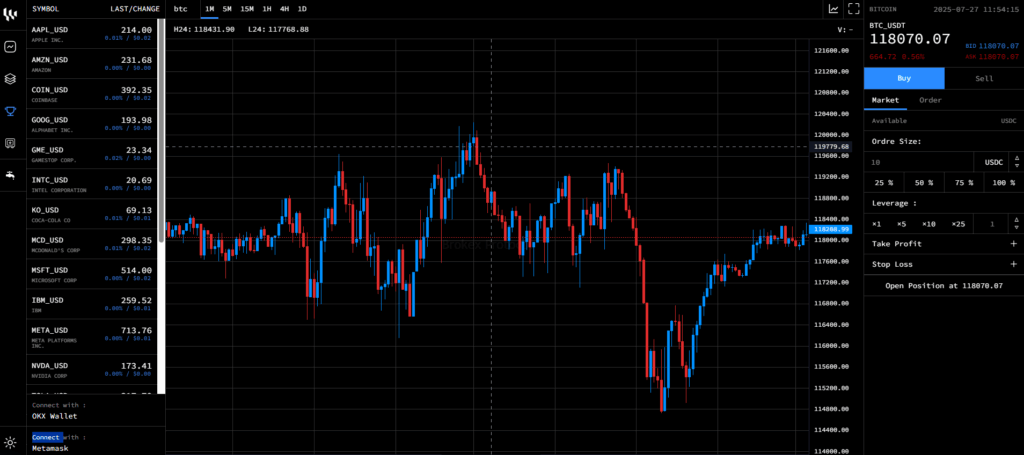
Task: Click the BTC_USDT pair title
Action: pos(886,25)
